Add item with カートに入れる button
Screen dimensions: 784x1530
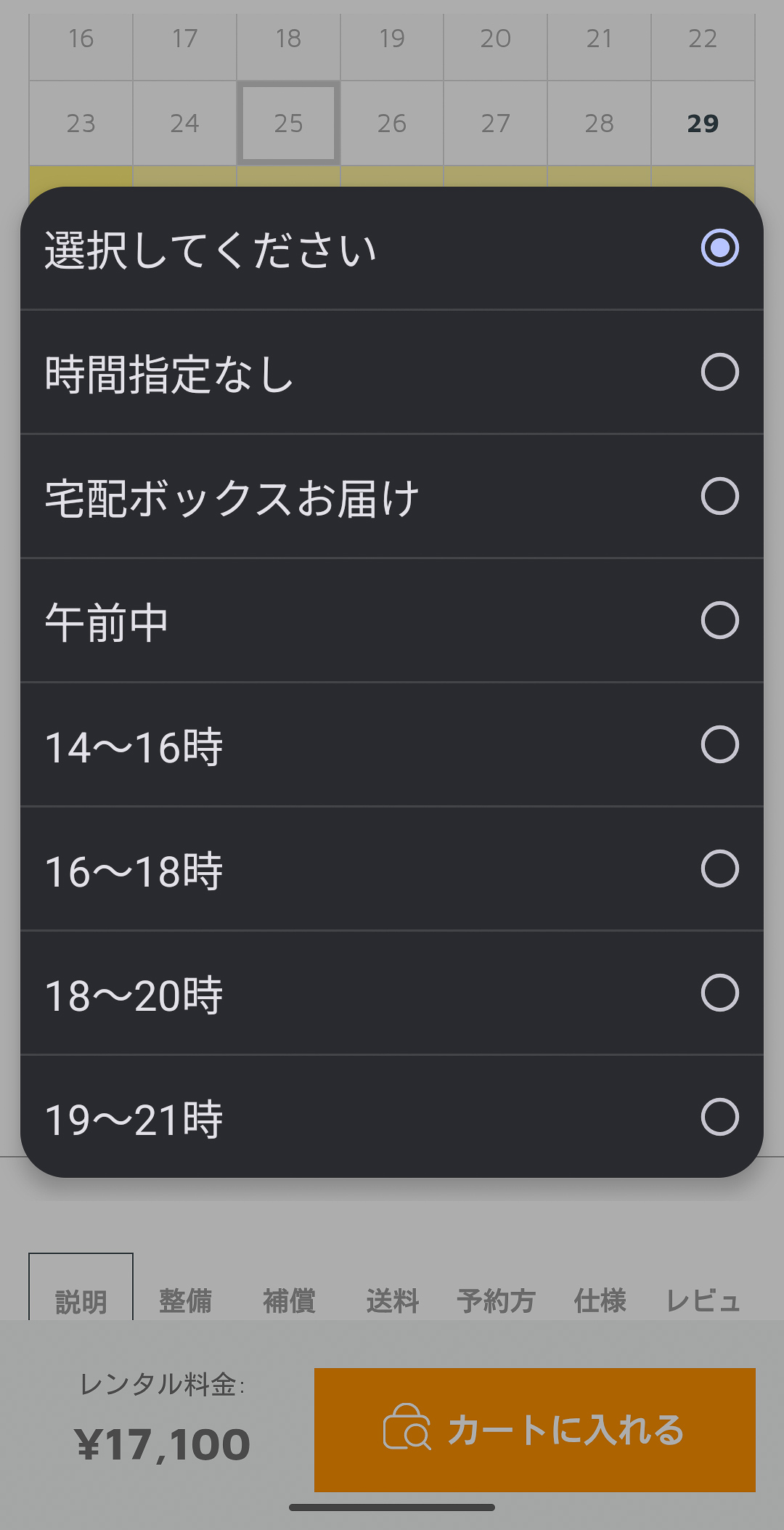point(535,1430)
